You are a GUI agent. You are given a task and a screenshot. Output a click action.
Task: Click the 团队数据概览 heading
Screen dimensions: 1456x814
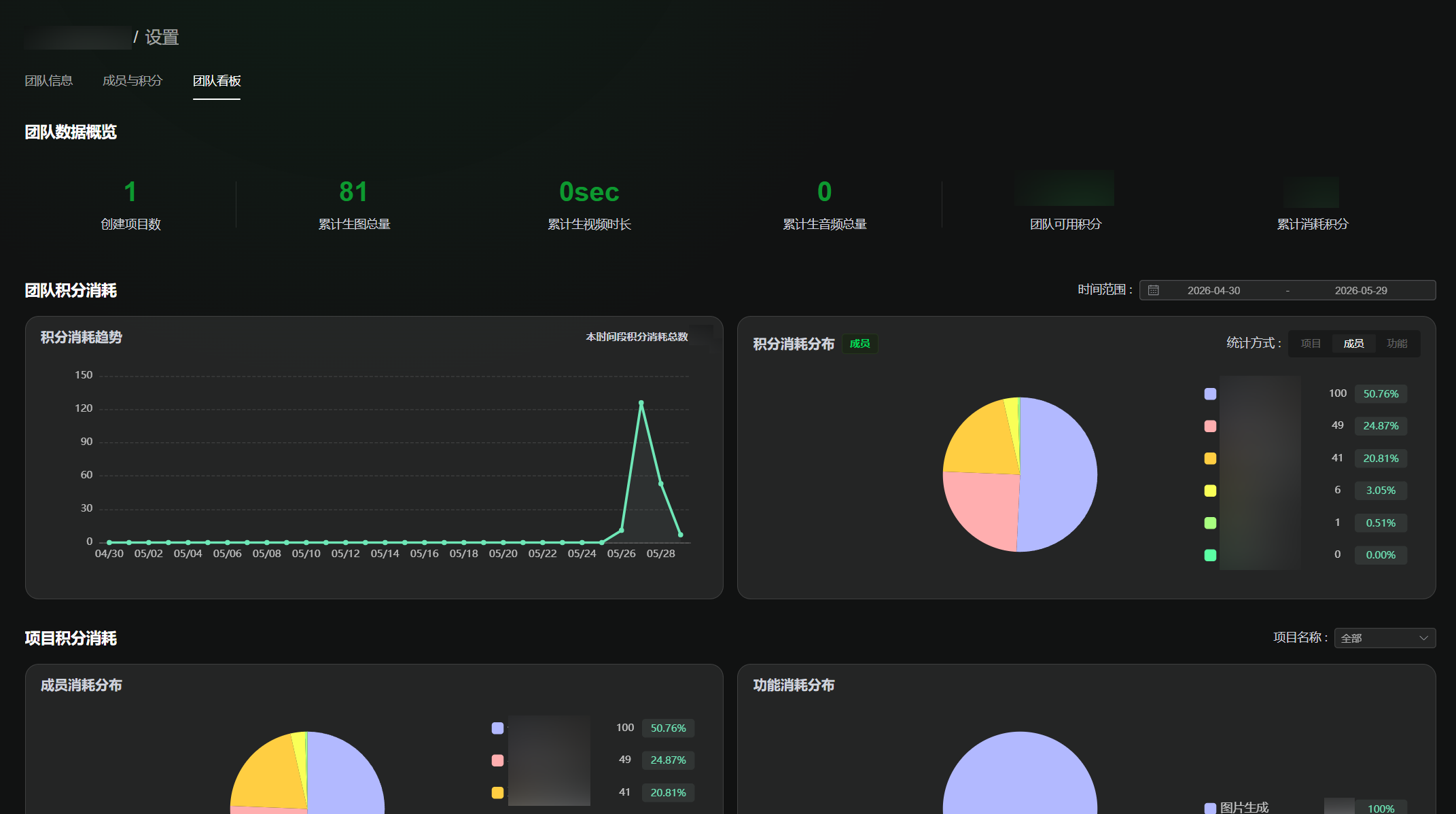point(71,132)
